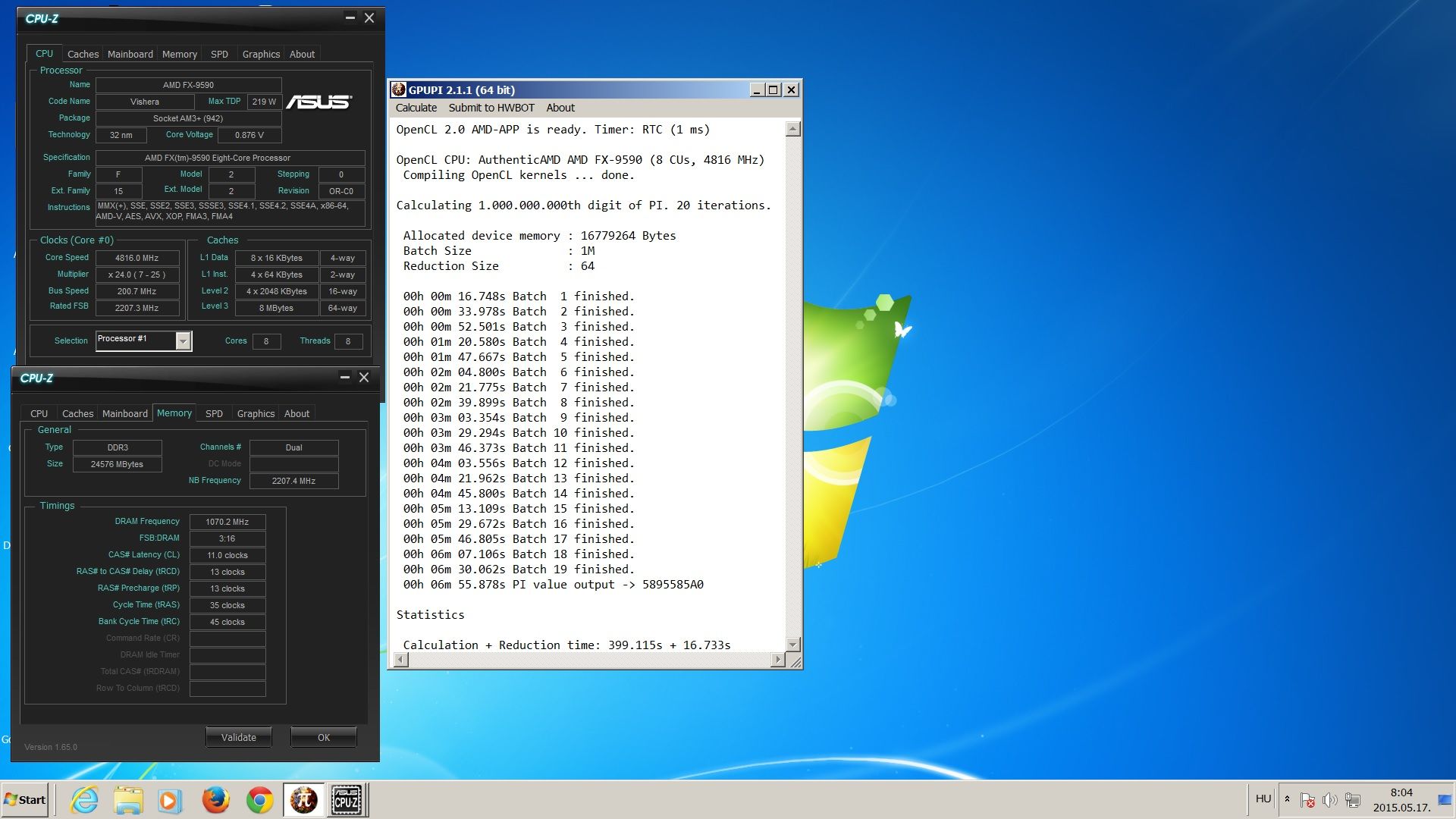Click GPUPI vertical scrollbar down arrow

(792, 645)
